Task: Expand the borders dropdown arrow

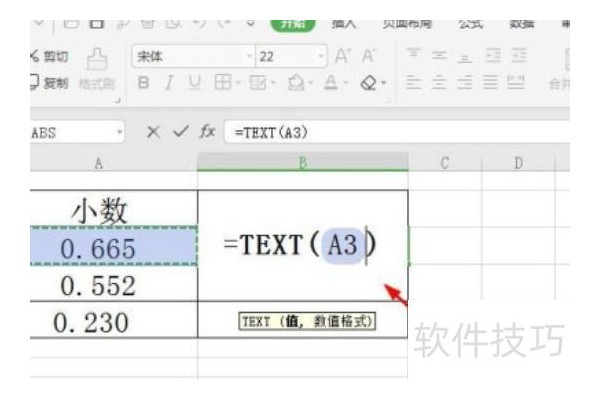Action: tap(238, 83)
